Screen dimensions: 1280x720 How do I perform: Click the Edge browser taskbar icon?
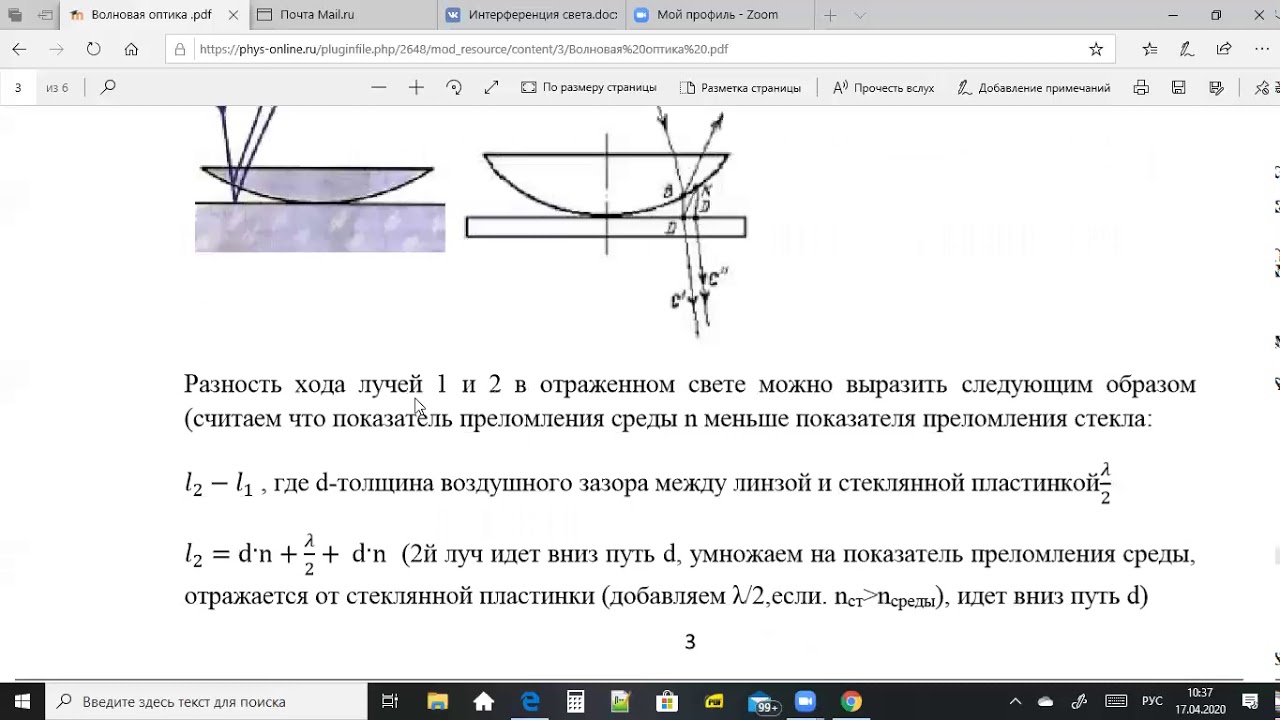[530, 701]
